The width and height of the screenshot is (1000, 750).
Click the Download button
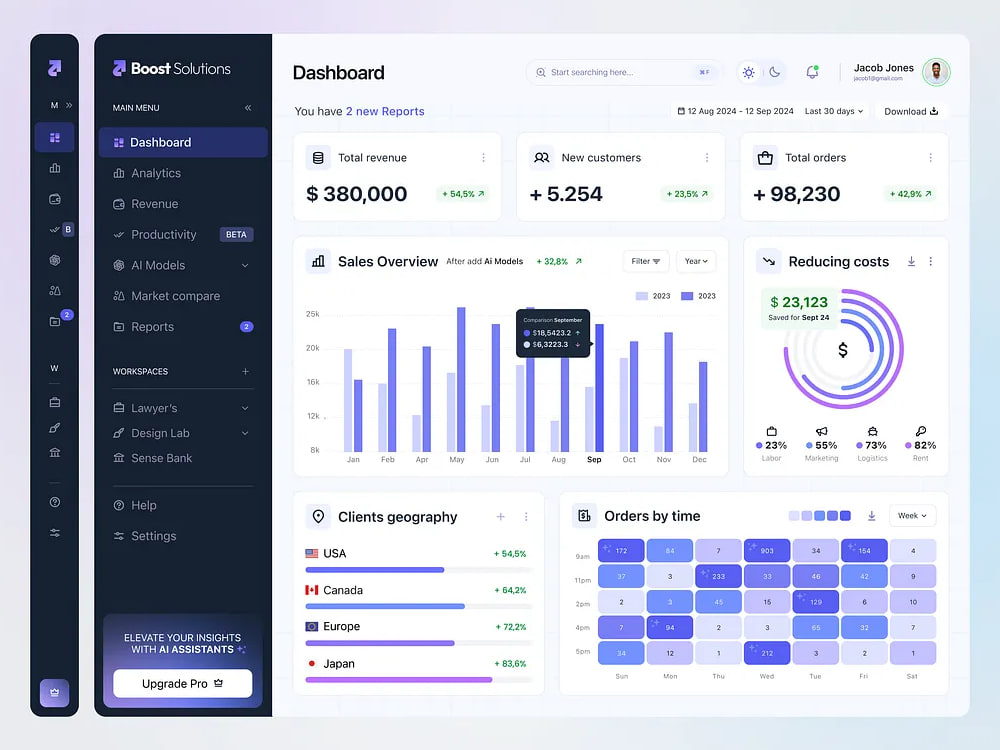(x=911, y=111)
